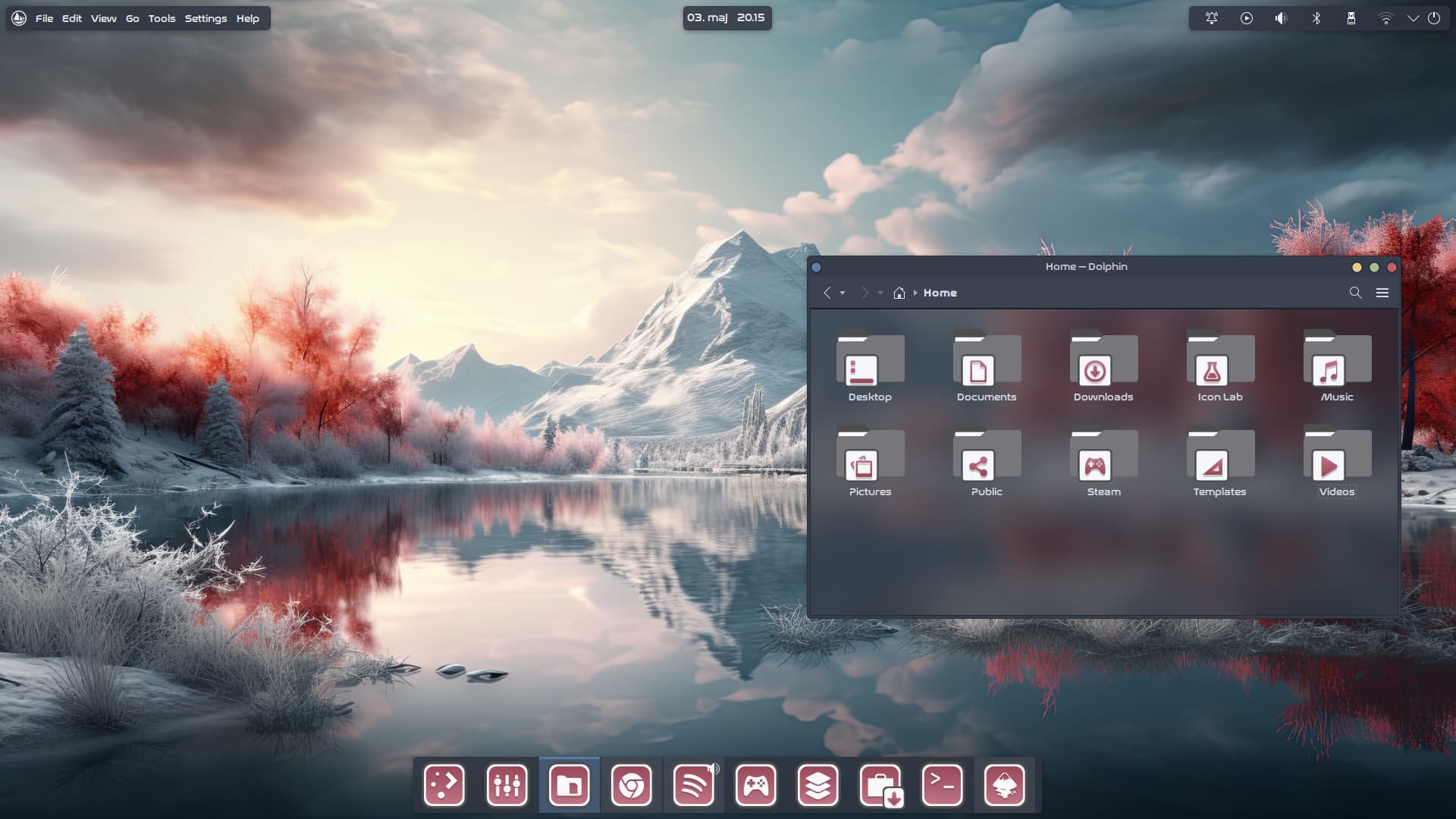Screen dimensions: 1456x819
Task: Expand the back history dropdown arrow
Action: tap(843, 293)
